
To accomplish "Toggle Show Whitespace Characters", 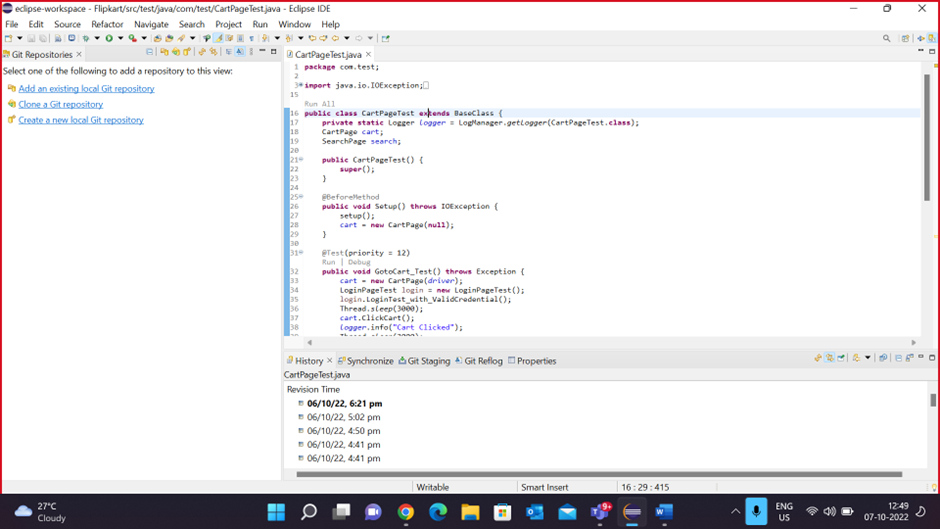I will [251, 38].
